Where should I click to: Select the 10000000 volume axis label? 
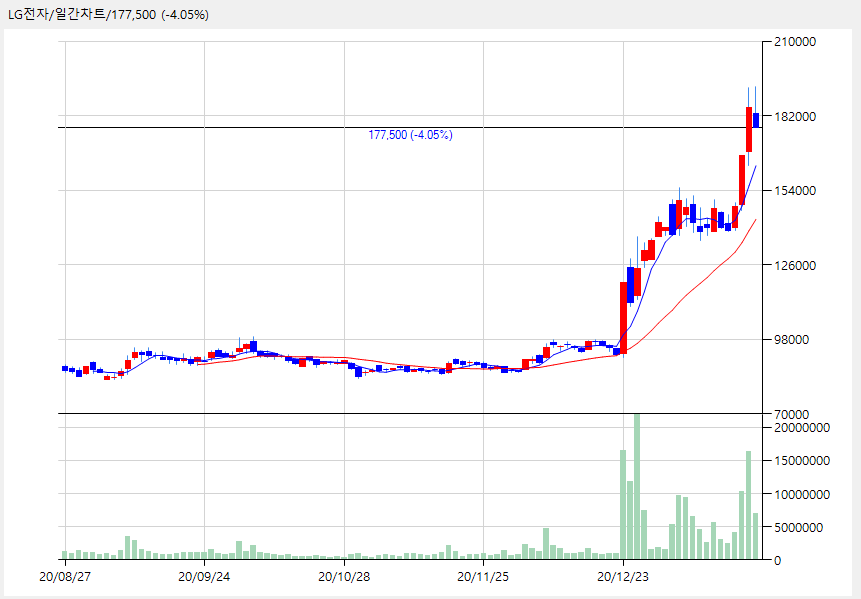[802, 494]
